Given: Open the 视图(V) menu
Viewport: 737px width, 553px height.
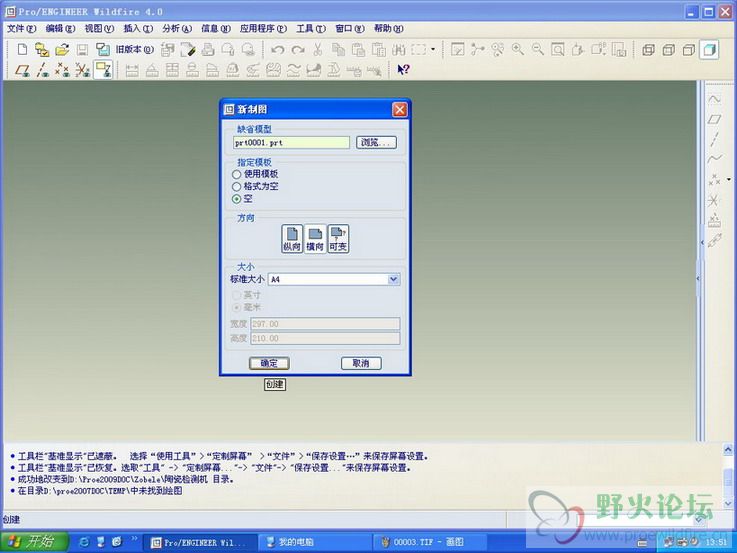Looking at the screenshot, I should [x=99, y=29].
